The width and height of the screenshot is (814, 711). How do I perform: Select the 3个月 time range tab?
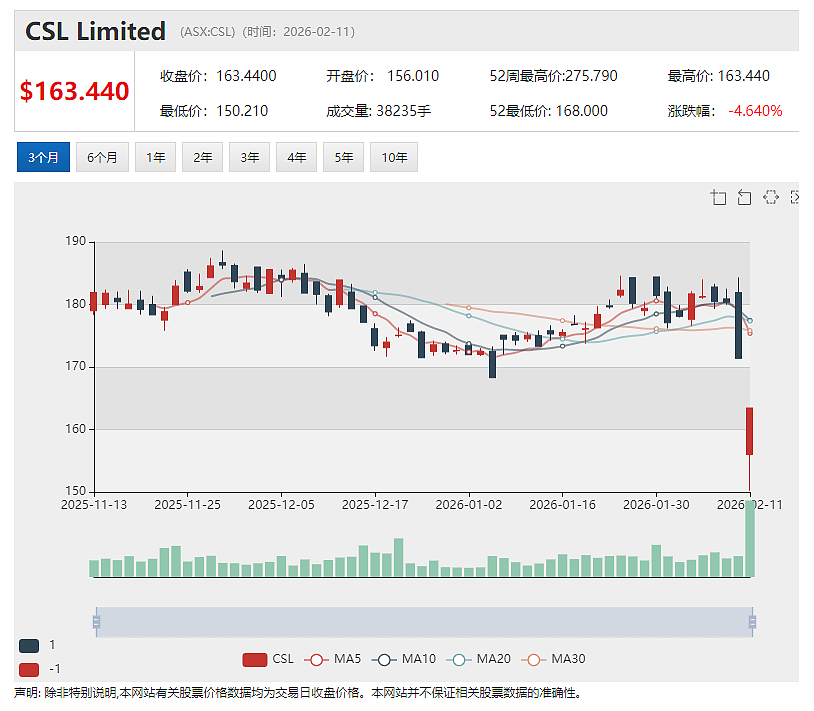pos(43,157)
